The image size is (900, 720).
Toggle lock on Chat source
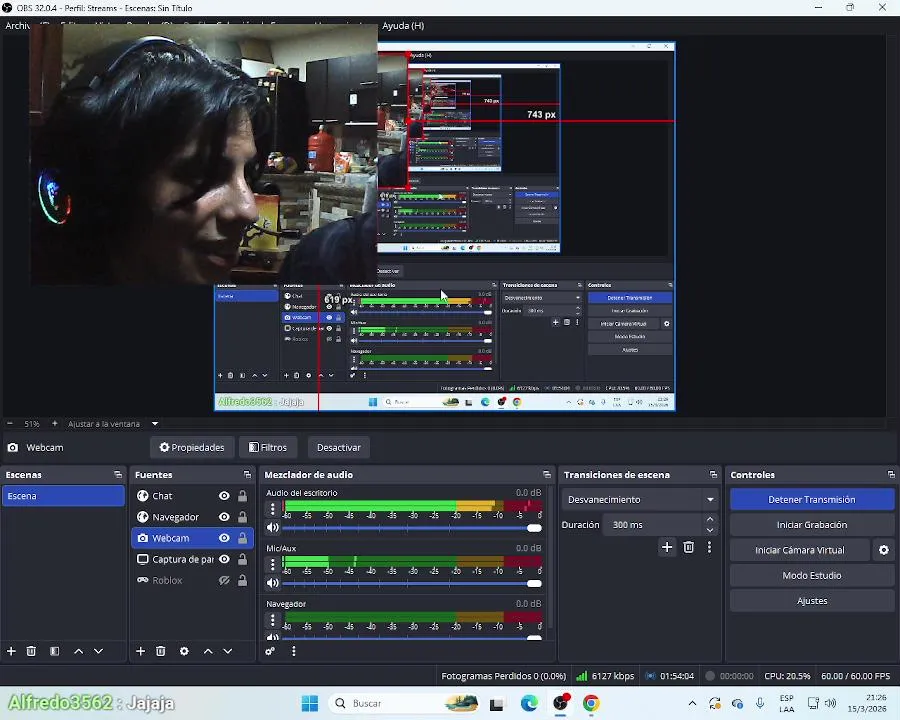pyautogui.click(x=243, y=496)
